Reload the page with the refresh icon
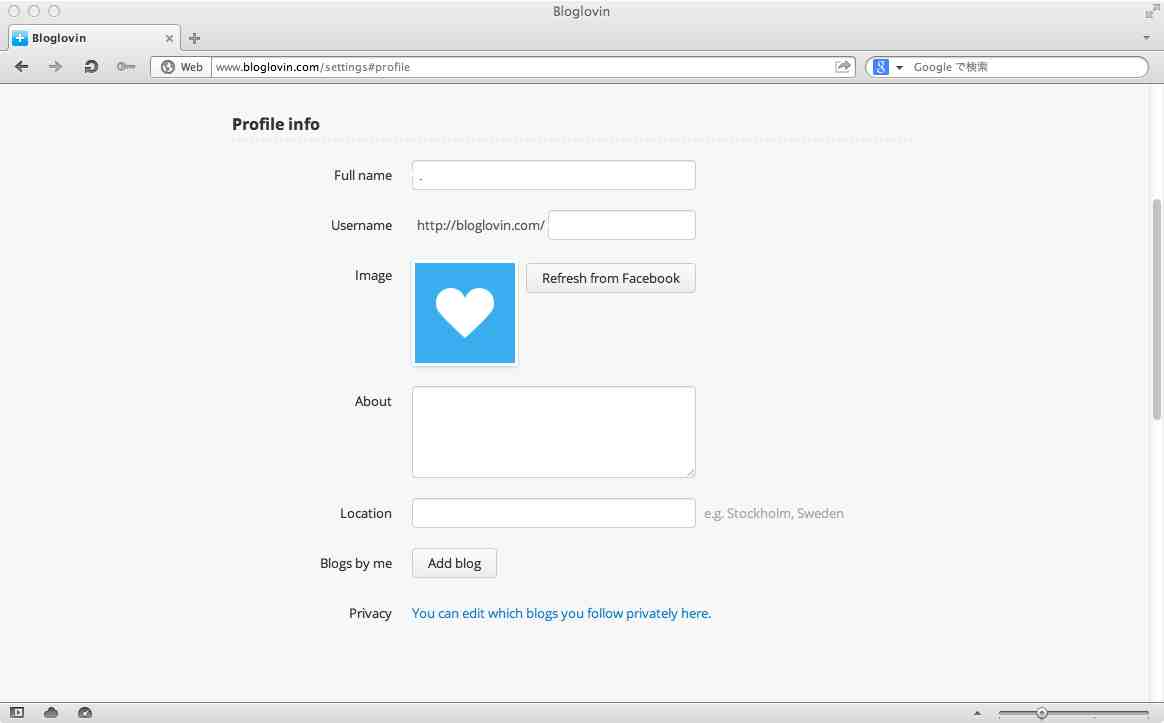 pyautogui.click(x=91, y=67)
